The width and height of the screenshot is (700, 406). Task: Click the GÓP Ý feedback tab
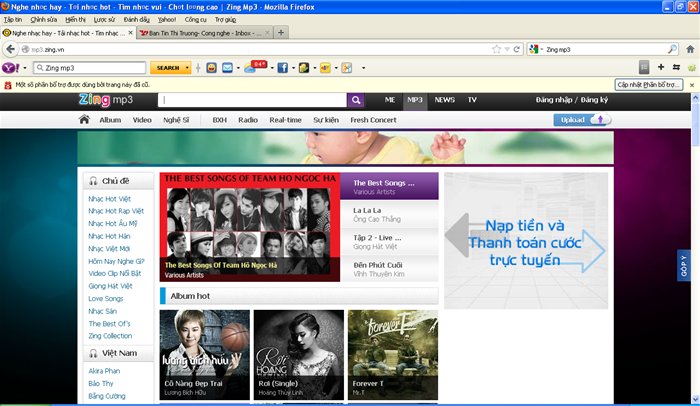point(683,265)
